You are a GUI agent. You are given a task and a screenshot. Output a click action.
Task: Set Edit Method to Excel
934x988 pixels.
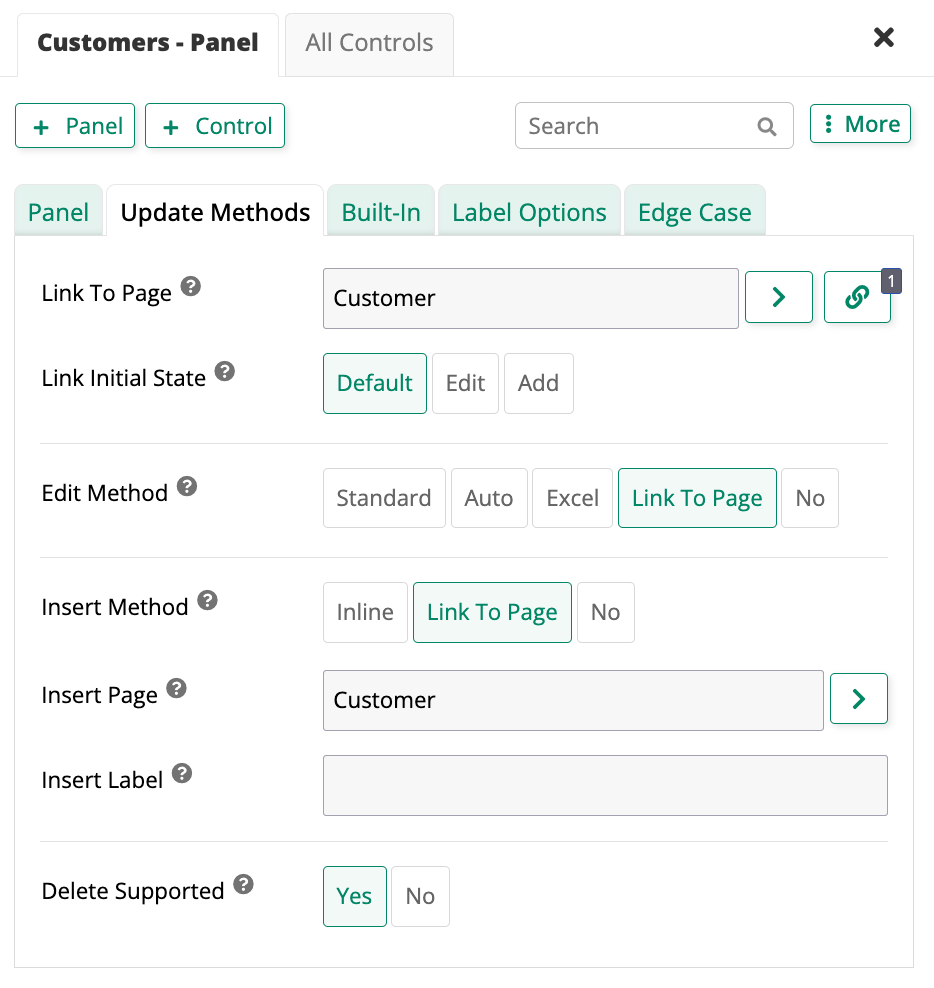572,497
